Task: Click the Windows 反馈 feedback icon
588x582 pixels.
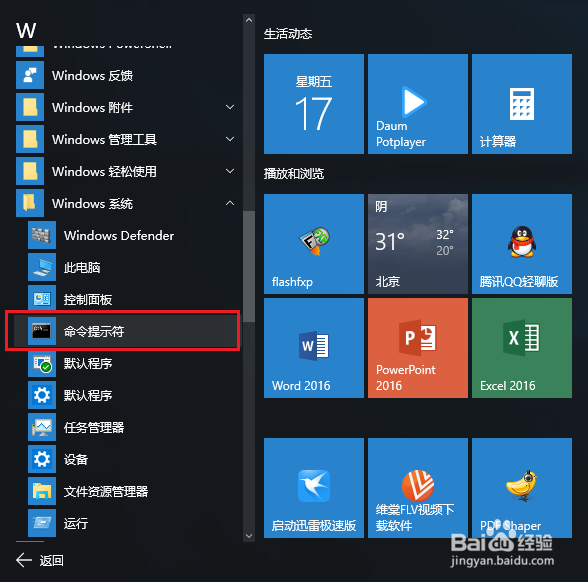Action: coord(30,75)
